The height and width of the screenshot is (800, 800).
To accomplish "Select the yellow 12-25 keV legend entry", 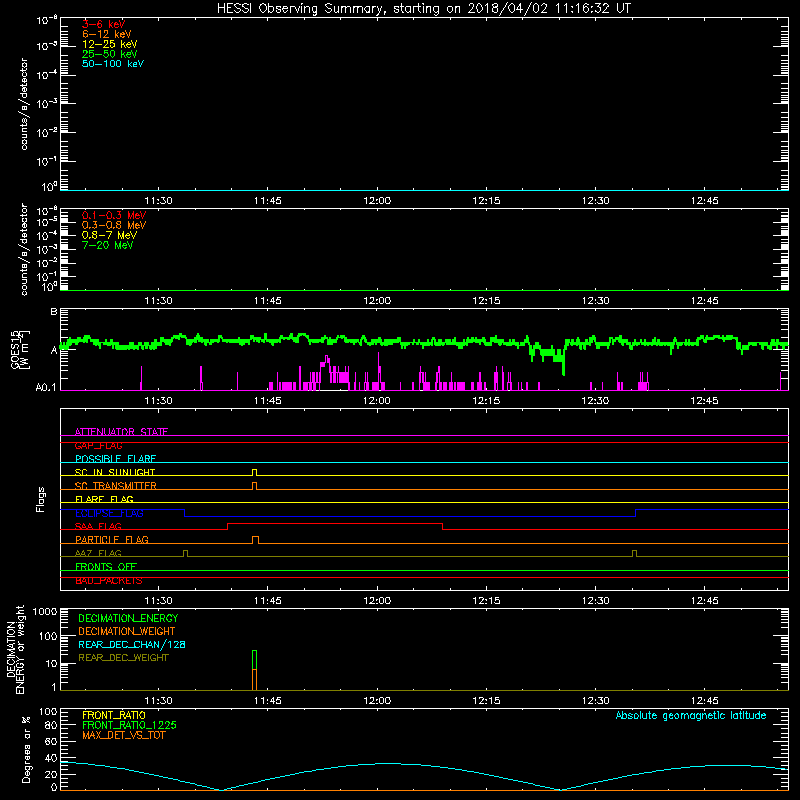I will (109, 44).
